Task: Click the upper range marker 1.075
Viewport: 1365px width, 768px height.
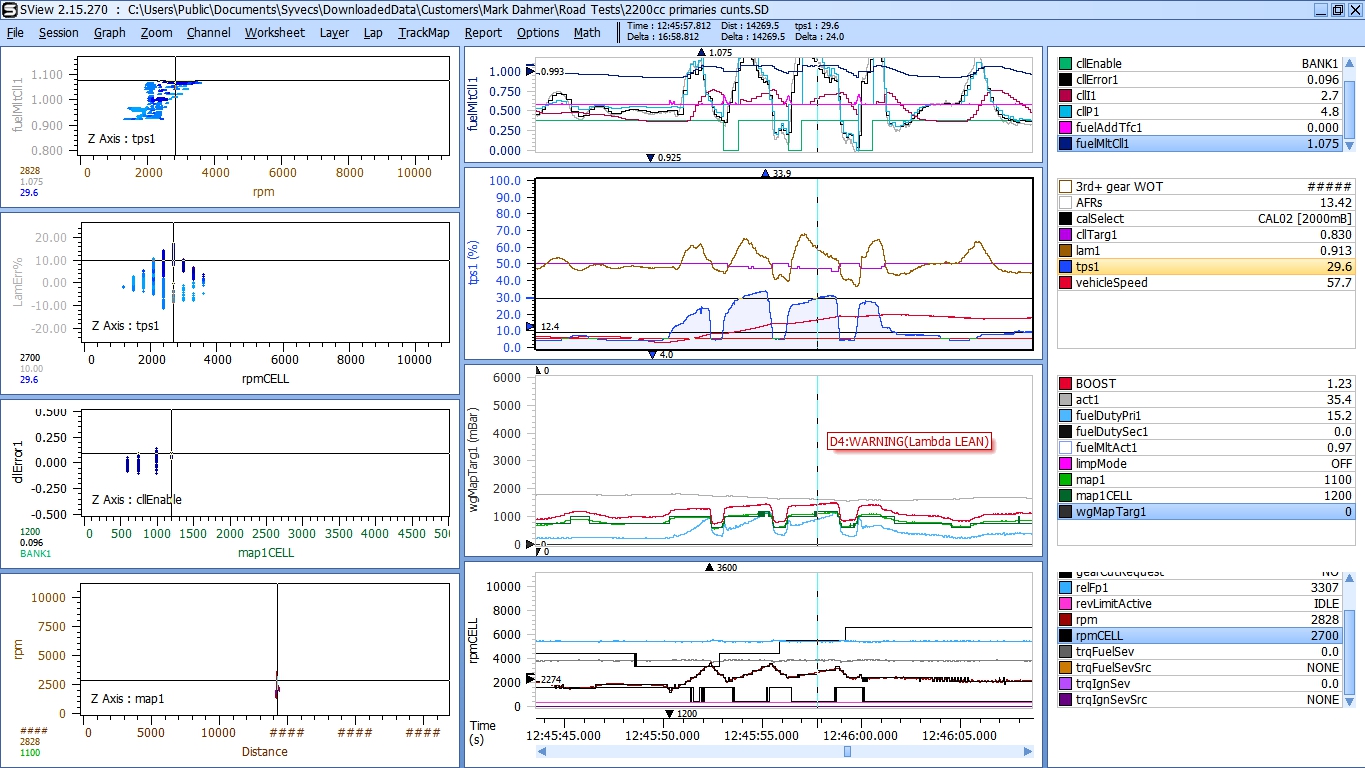Action: coord(715,52)
